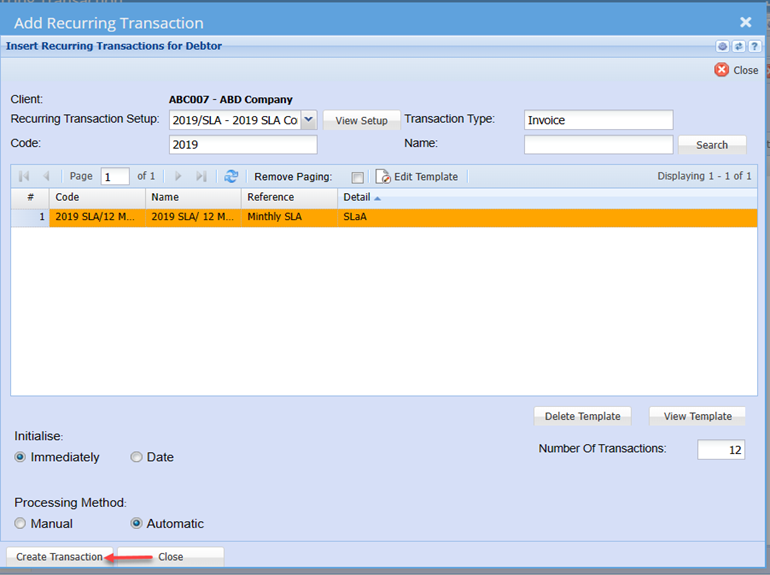The height and width of the screenshot is (575, 770).
Task: Click the Number Of Transactions field
Action: [x=721, y=450]
